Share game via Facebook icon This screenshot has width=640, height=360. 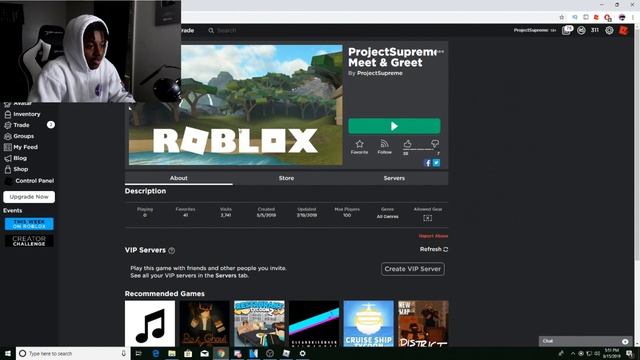(x=427, y=163)
